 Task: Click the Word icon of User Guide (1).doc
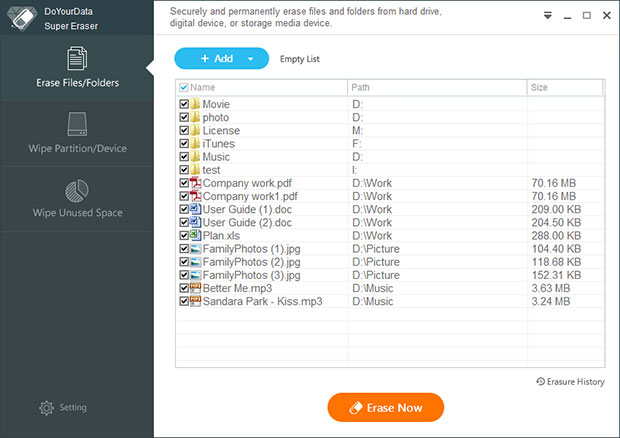(195, 209)
